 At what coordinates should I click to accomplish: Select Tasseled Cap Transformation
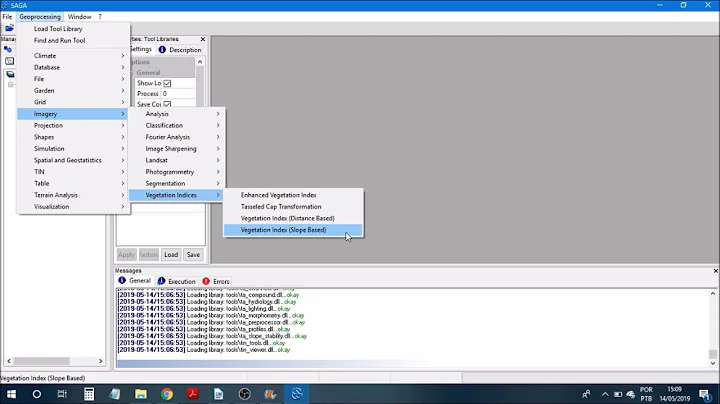coord(293,207)
